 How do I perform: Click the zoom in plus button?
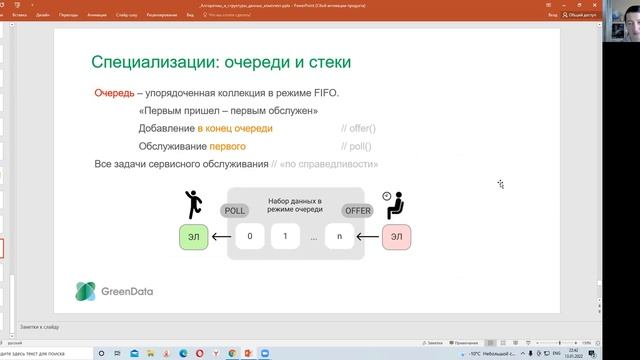(x=576, y=343)
